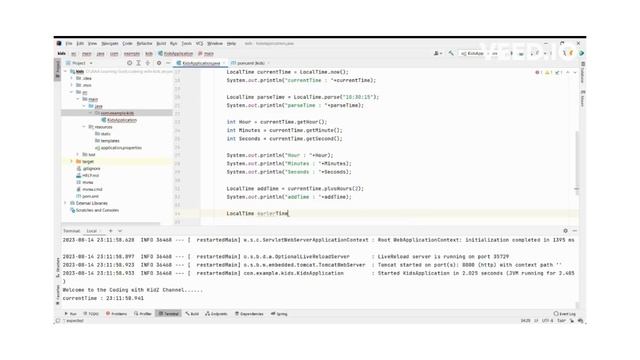Select the com.example.kids package
Screen dimensions: 640x360
click(x=117, y=113)
